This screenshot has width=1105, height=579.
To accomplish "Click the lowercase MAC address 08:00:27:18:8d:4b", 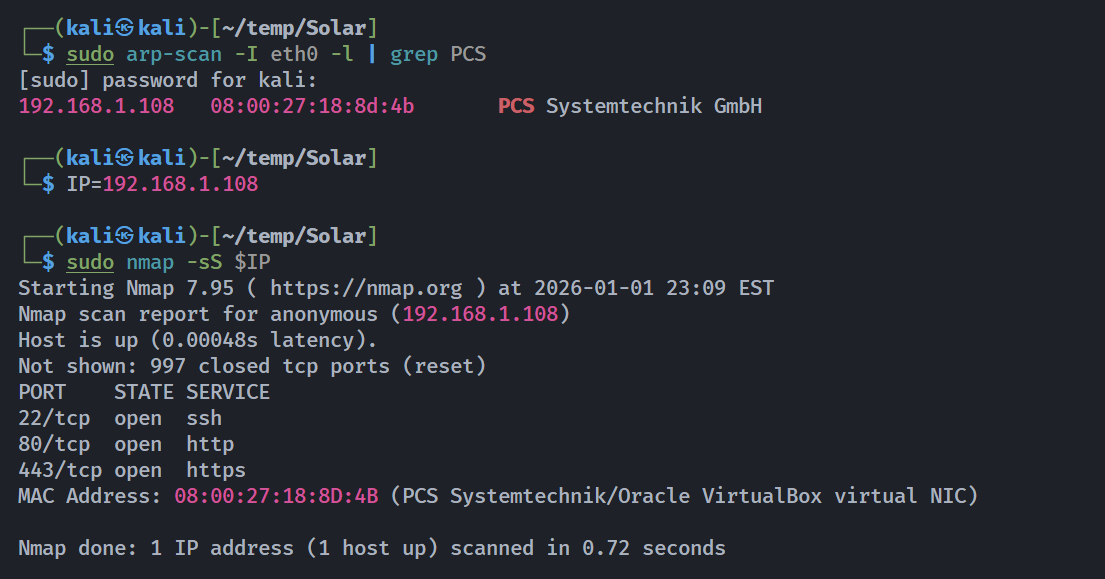I will pos(312,106).
